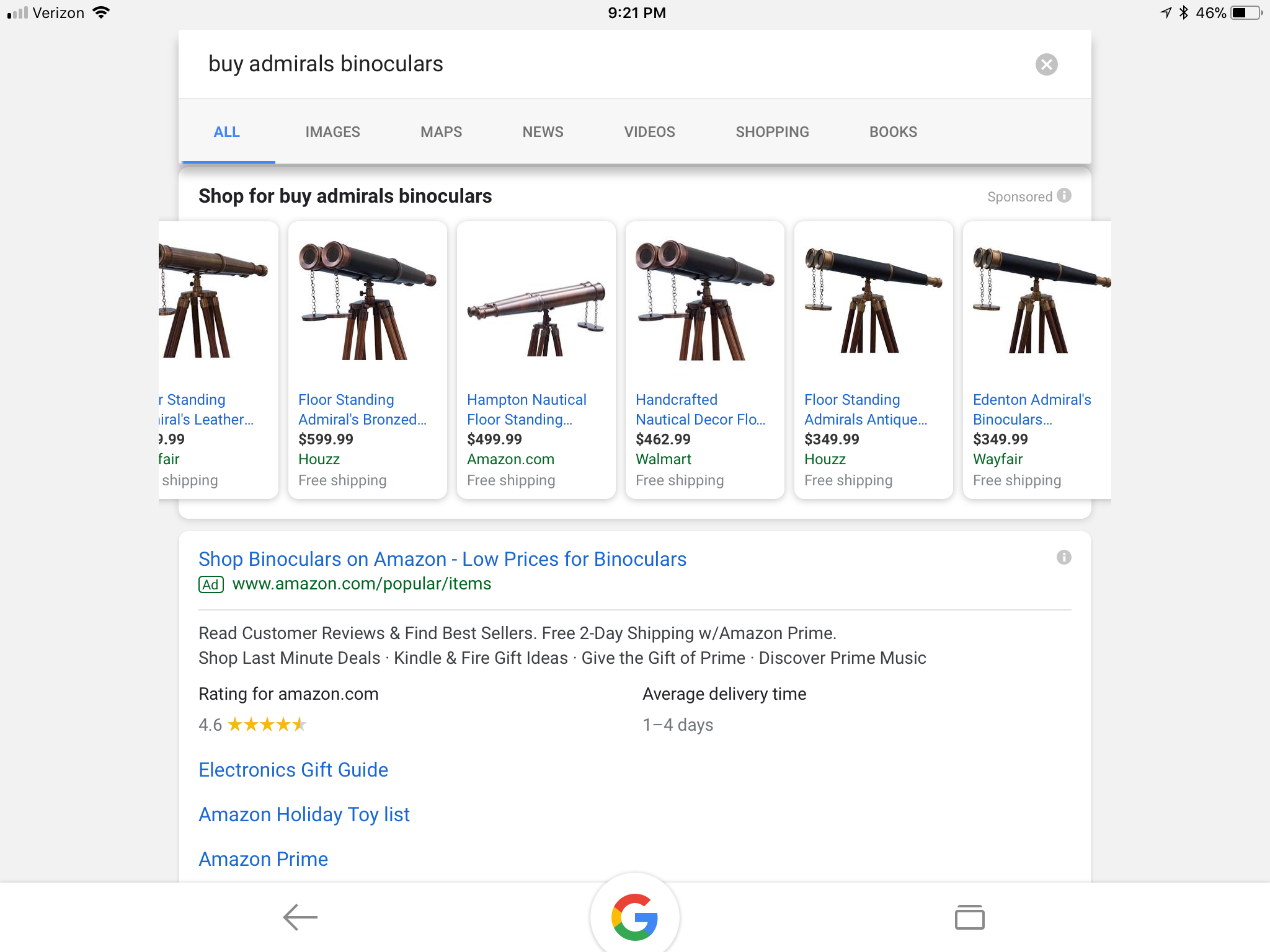Viewport: 1270px width, 952px height.
Task: Tap the Sponsored info icon
Action: pyautogui.click(x=1064, y=196)
